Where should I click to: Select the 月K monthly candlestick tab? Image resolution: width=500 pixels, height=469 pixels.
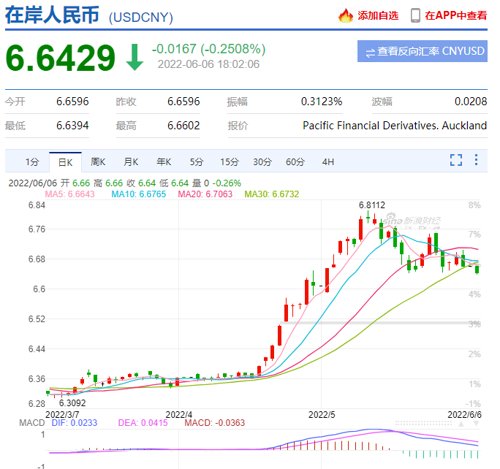tap(131, 162)
